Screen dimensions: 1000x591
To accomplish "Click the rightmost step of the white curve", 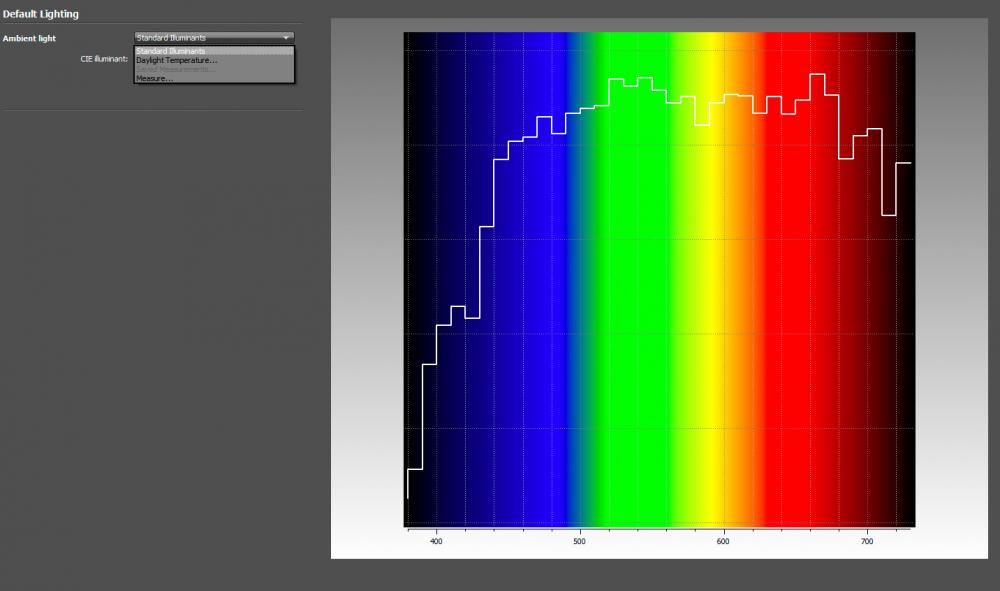I will point(904,163).
